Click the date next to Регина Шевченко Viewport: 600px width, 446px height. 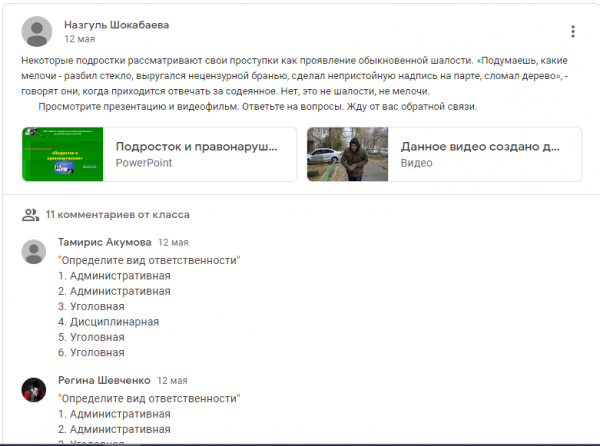point(173,380)
